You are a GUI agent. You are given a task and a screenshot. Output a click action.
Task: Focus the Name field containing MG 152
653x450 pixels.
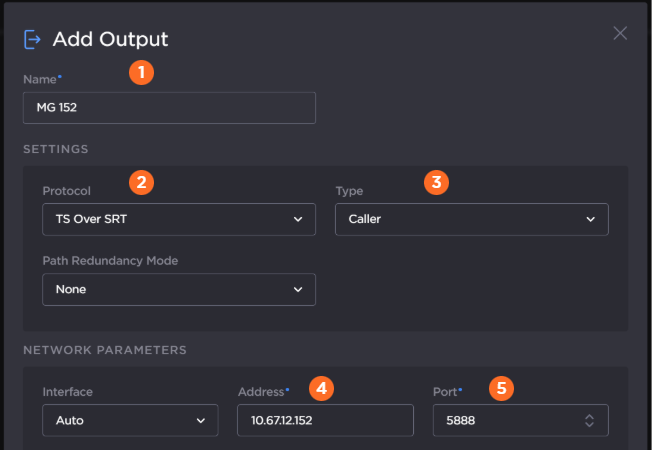tap(169, 108)
